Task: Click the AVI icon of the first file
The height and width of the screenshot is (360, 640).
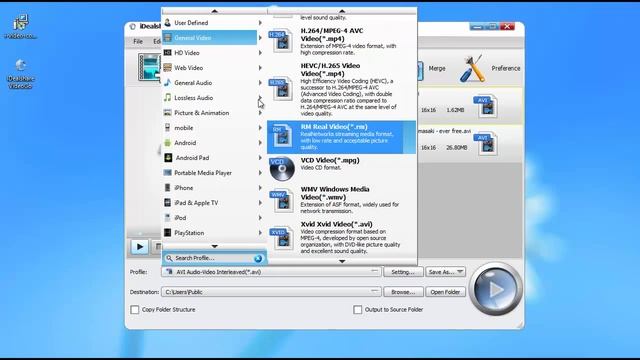Action: (x=485, y=107)
